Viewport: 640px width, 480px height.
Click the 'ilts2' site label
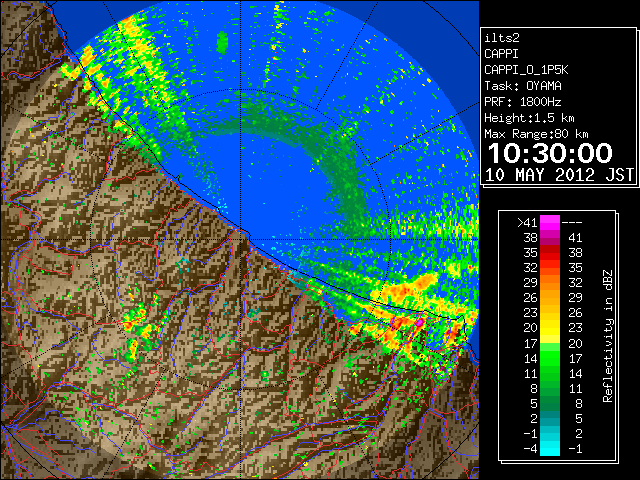[502, 38]
